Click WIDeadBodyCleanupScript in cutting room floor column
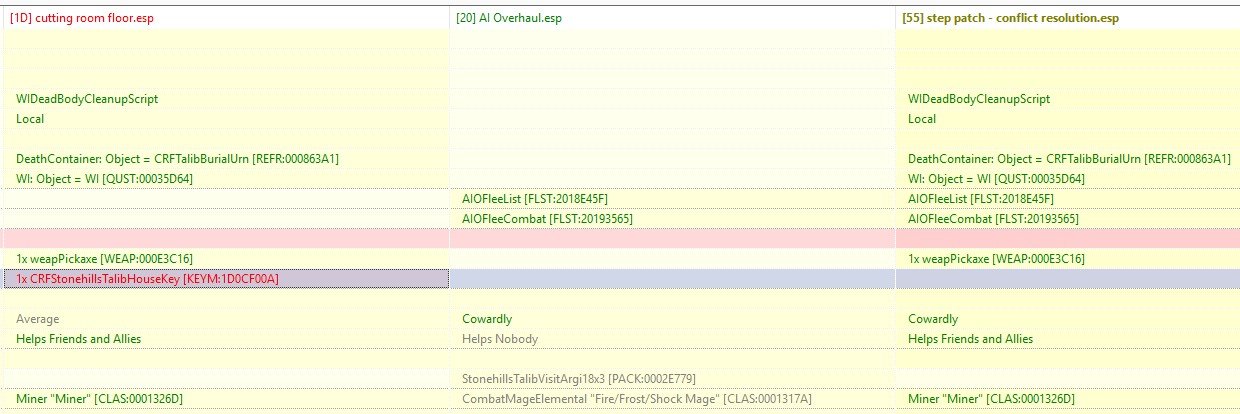 tap(87, 99)
